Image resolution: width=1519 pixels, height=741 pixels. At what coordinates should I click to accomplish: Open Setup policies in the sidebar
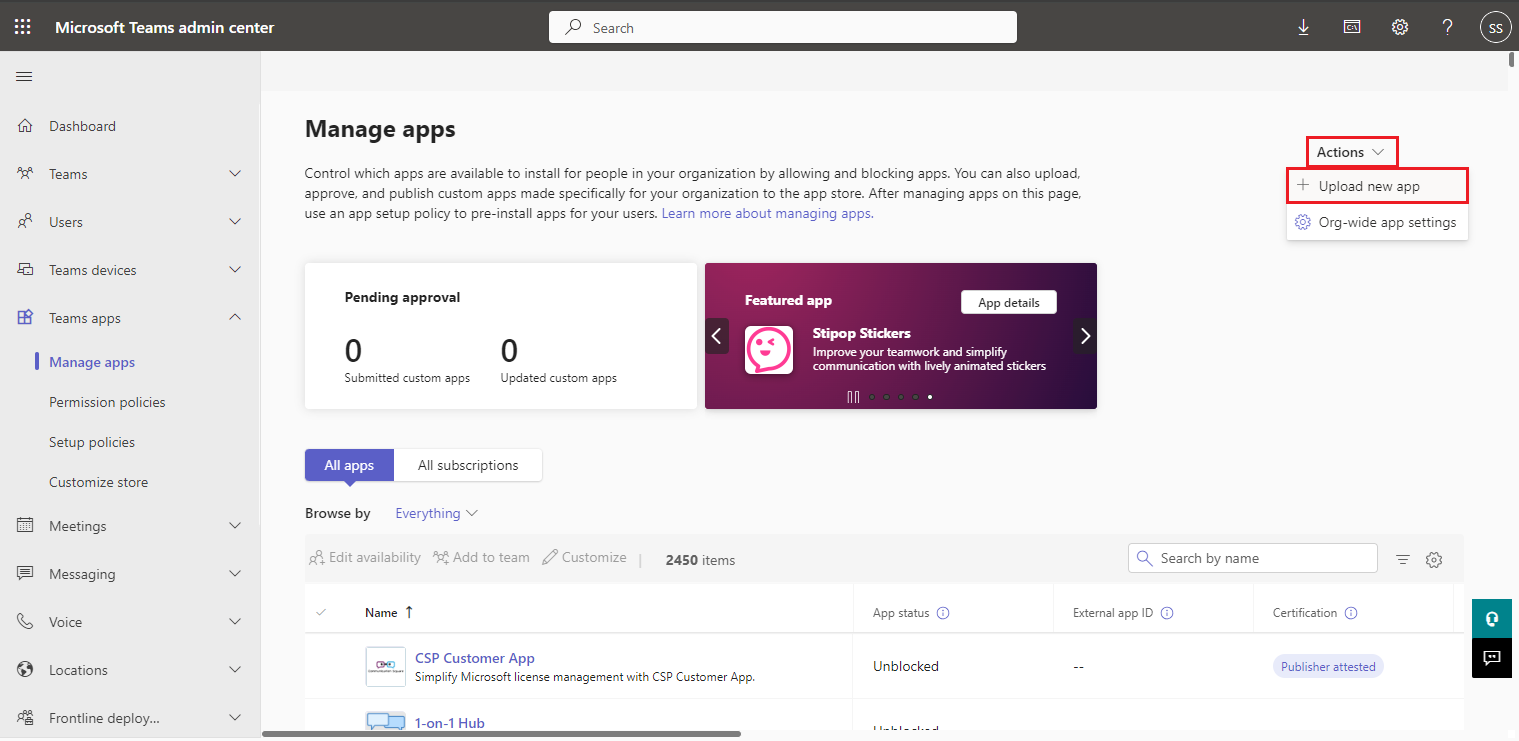92,442
